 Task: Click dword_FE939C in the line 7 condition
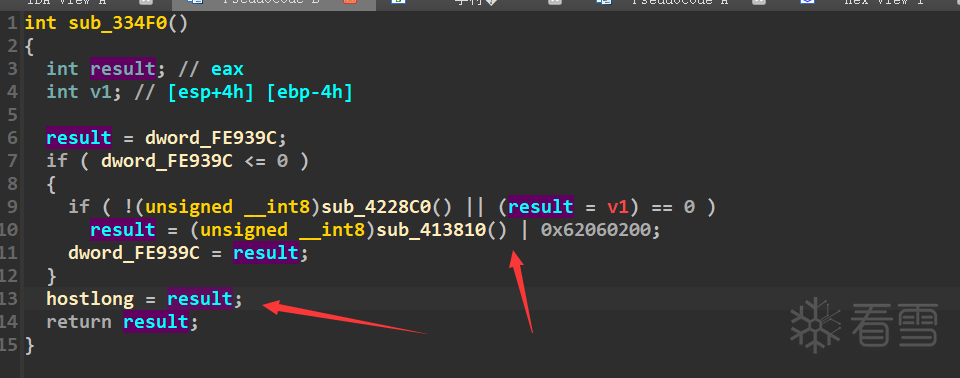tap(167, 161)
